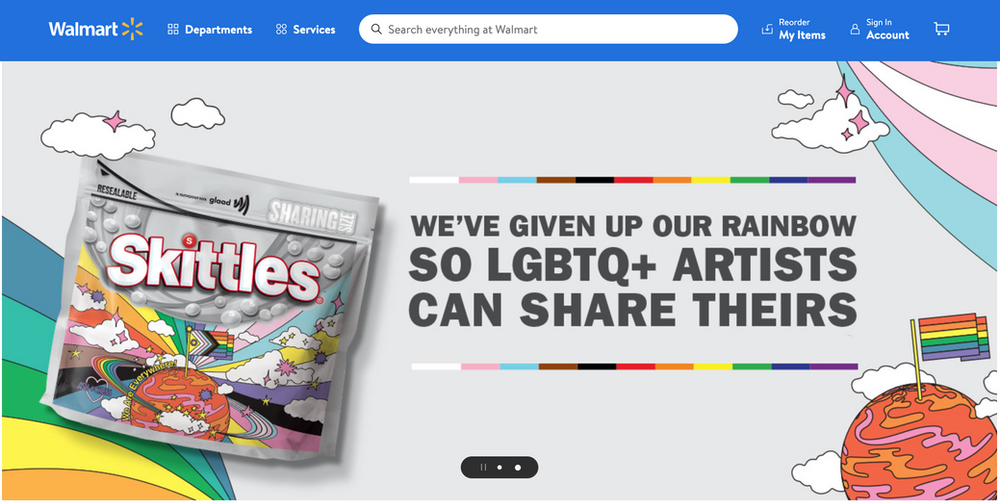Click the LGBTQ+ artists banner headline
The width and height of the screenshot is (1000, 503).
point(633,270)
